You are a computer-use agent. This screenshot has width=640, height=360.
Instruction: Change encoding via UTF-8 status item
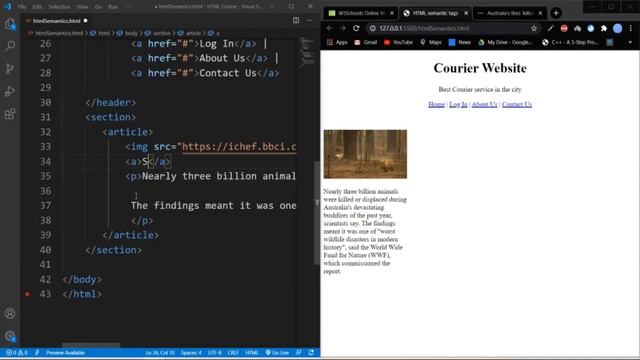pyautogui.click(x=215, y=353)
